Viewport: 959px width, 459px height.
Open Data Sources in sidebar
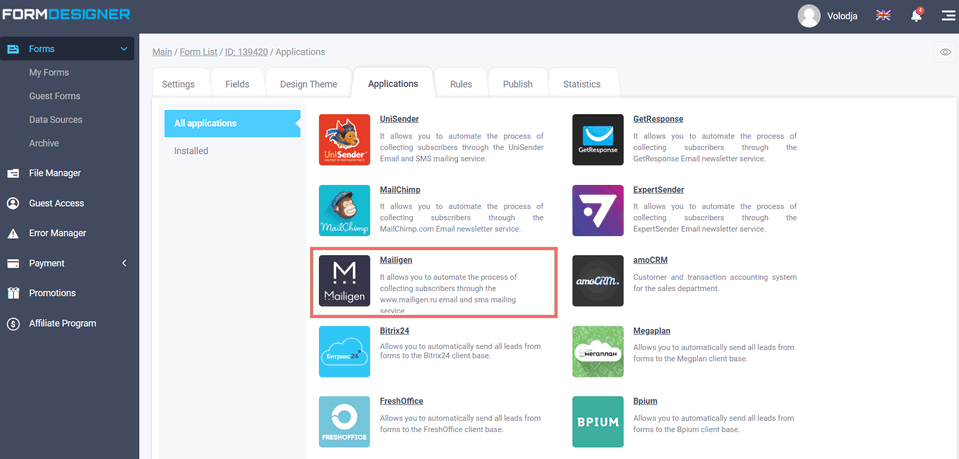tap(56, 120)
